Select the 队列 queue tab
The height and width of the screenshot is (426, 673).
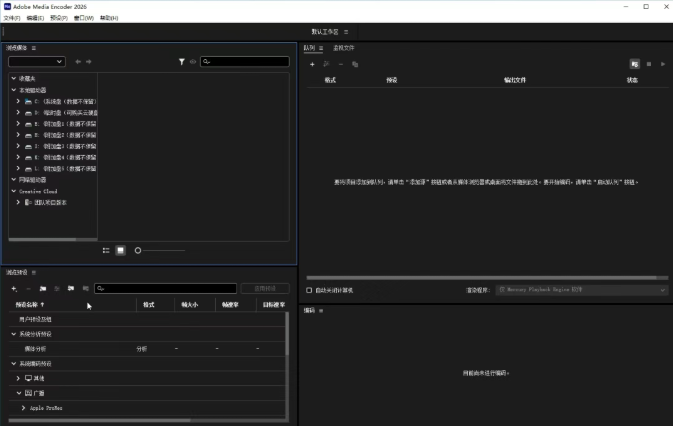tap(309, 48)
